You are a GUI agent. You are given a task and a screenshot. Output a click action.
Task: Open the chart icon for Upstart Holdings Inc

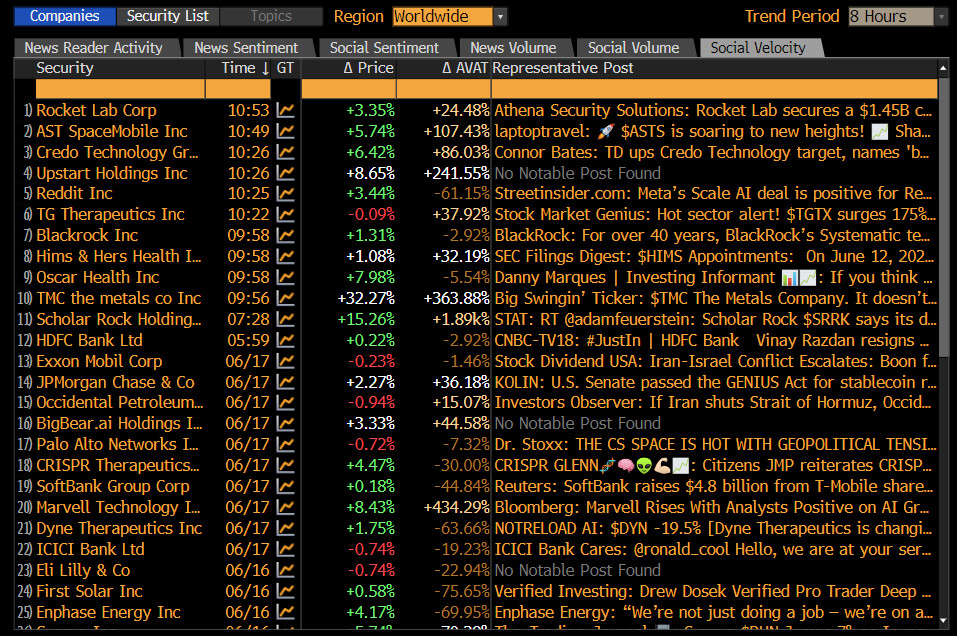(285, 173)
